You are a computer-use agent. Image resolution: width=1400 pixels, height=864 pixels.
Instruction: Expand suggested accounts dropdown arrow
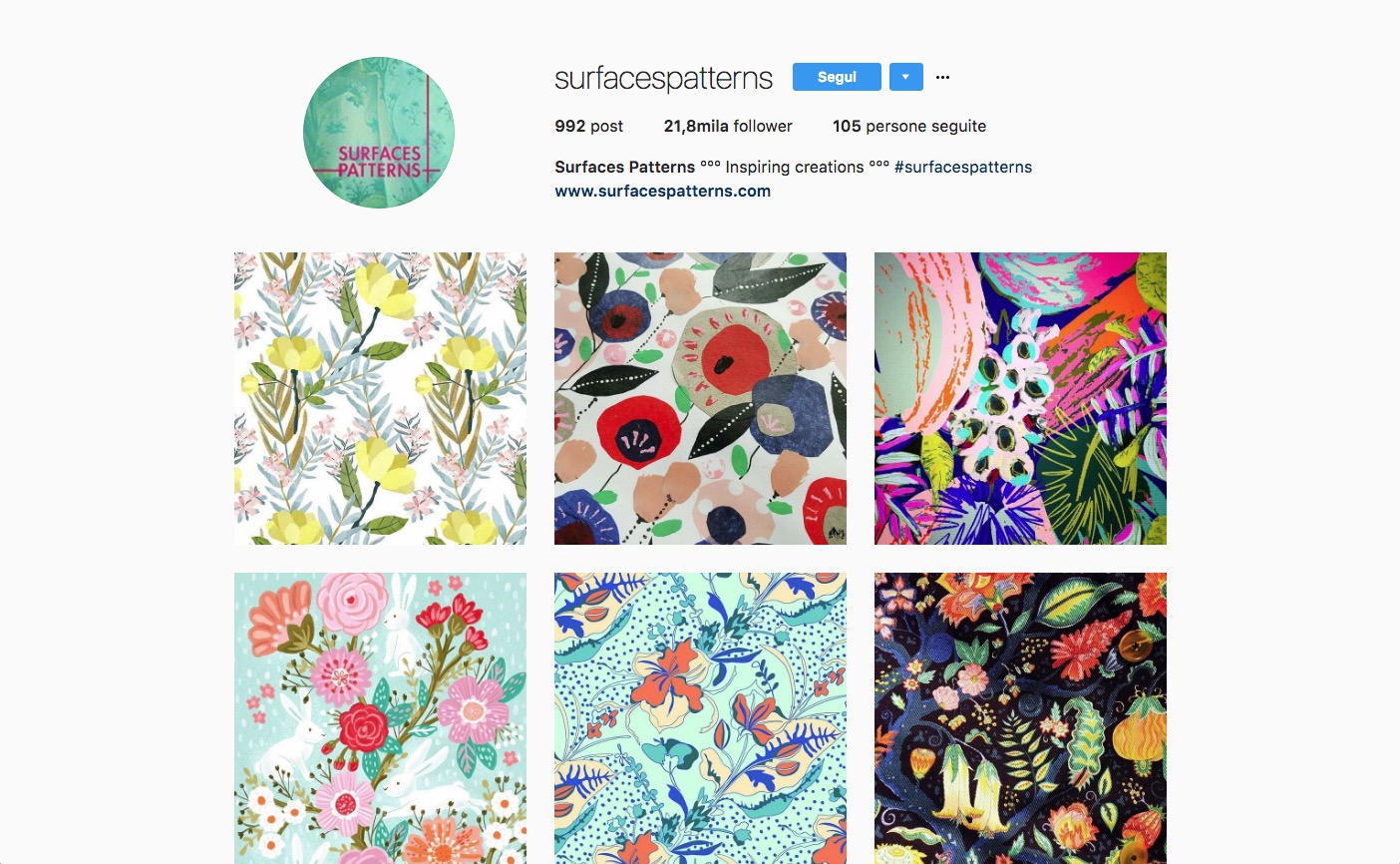pos(905,77)
